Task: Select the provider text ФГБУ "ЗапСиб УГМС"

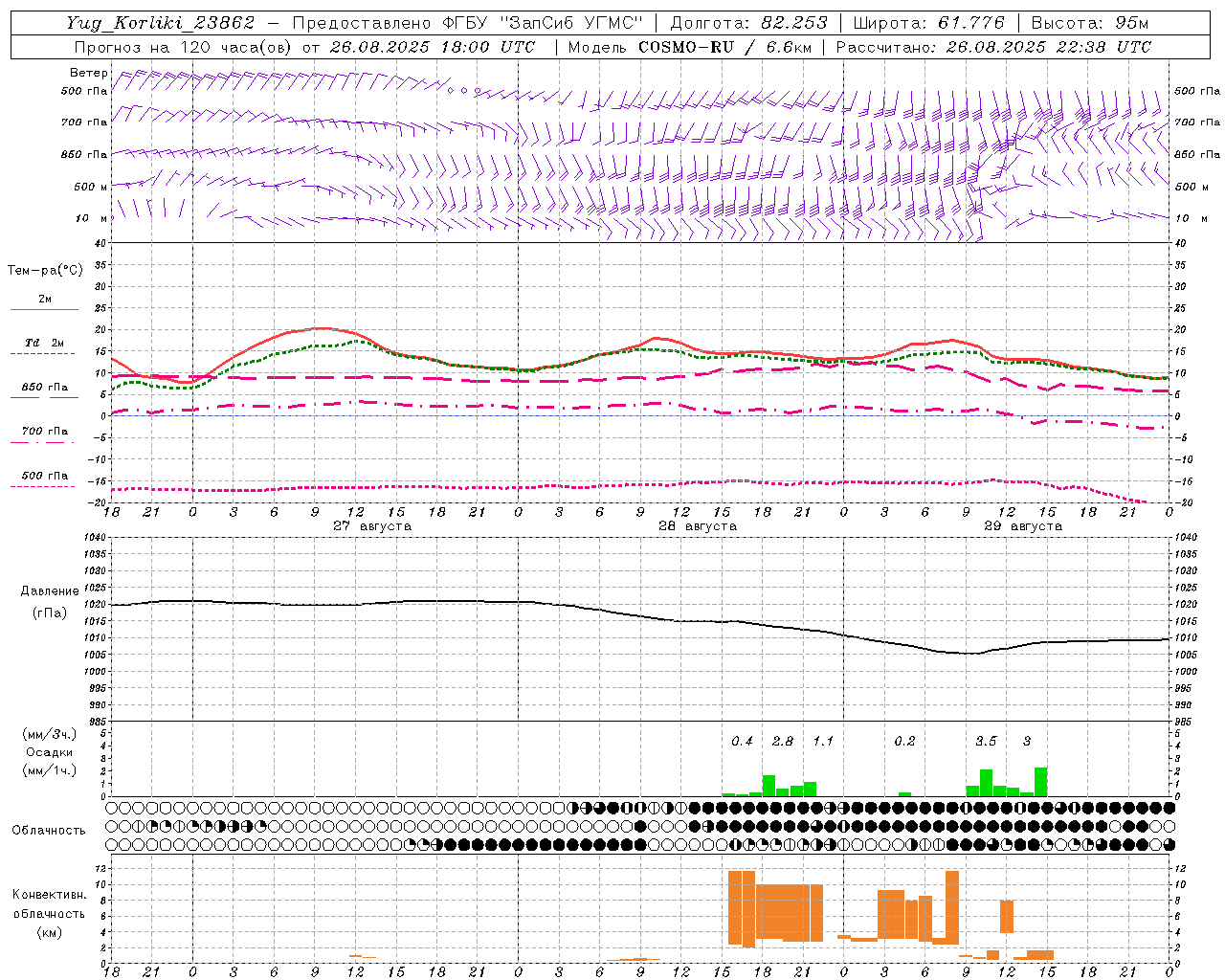Action: [543, 23]
